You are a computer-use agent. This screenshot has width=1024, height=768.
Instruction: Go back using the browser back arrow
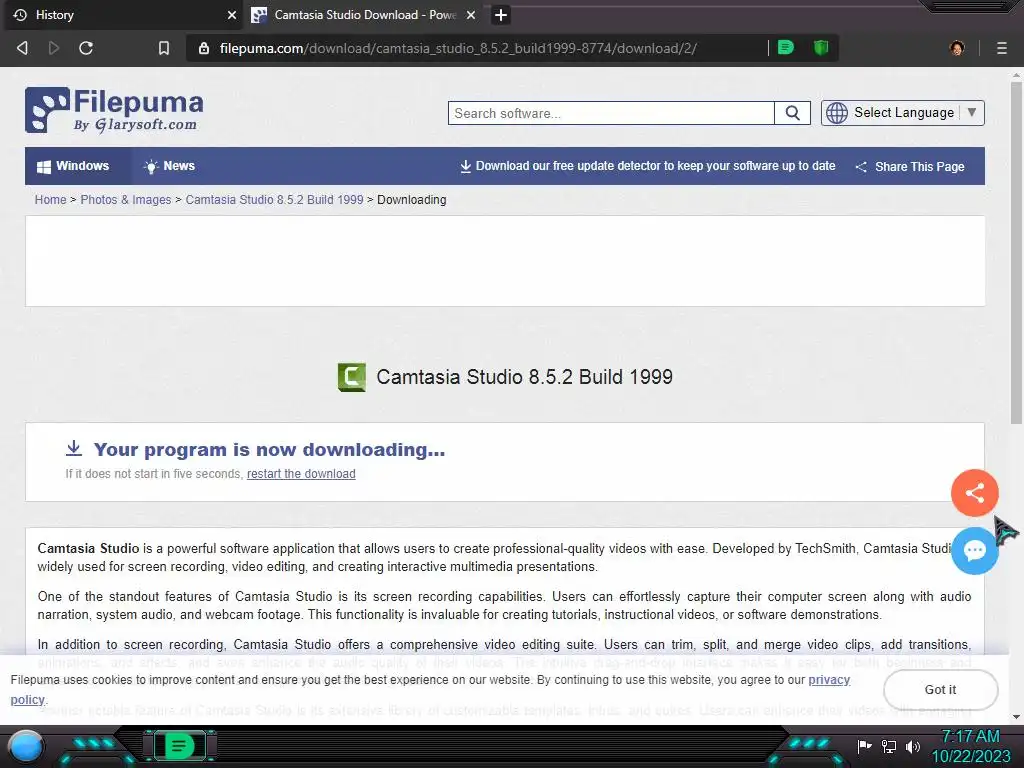click(22, 48)
